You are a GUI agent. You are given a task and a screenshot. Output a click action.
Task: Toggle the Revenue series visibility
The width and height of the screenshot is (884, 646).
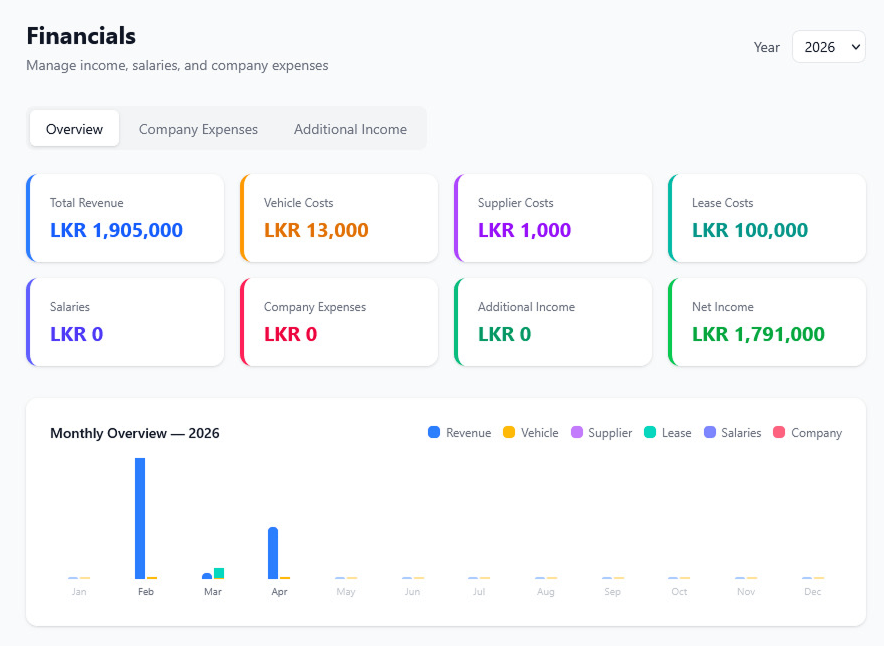459,432
